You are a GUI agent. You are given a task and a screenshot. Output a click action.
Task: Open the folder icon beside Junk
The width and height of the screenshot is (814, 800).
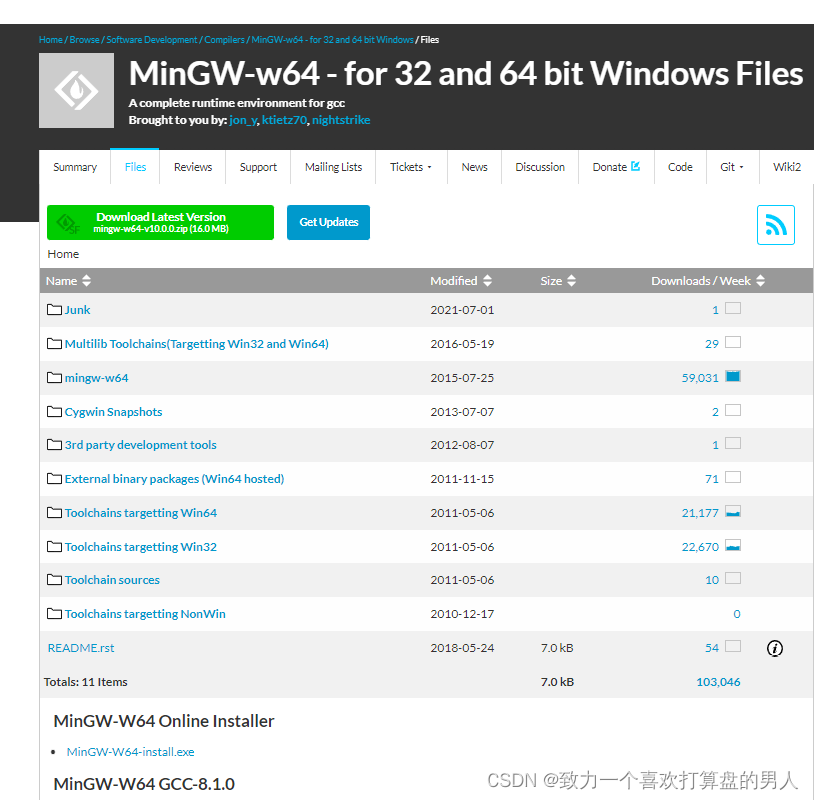click(x=54, y=309)
